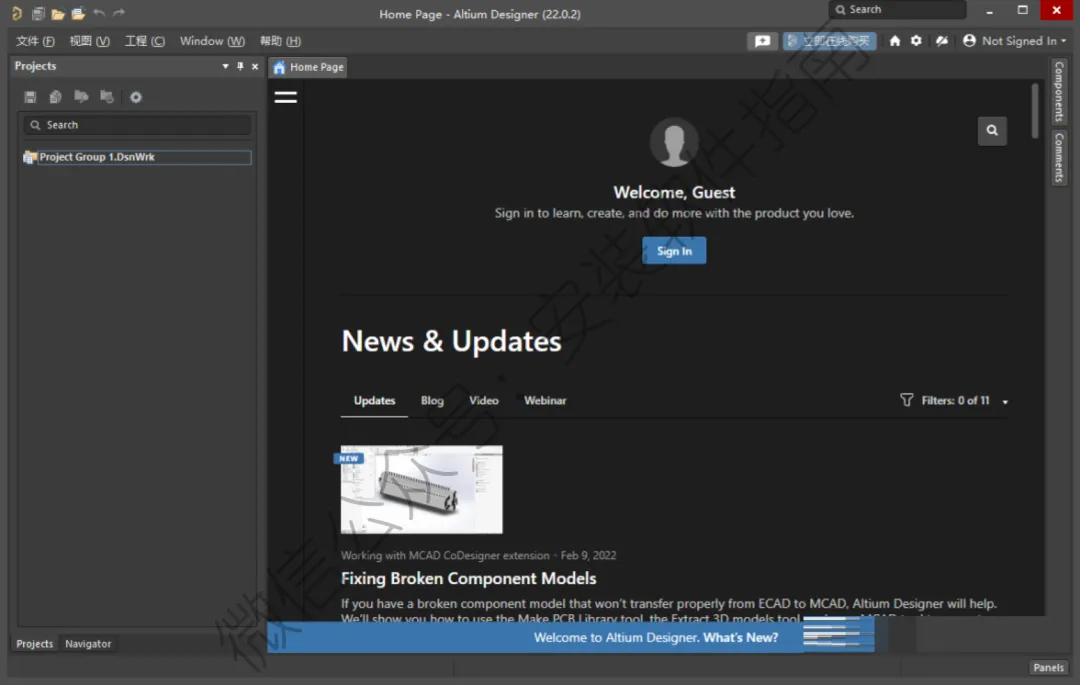Click the Open Project folder icon
This screenshot has width=1080, height=685.
click(78, 13)
